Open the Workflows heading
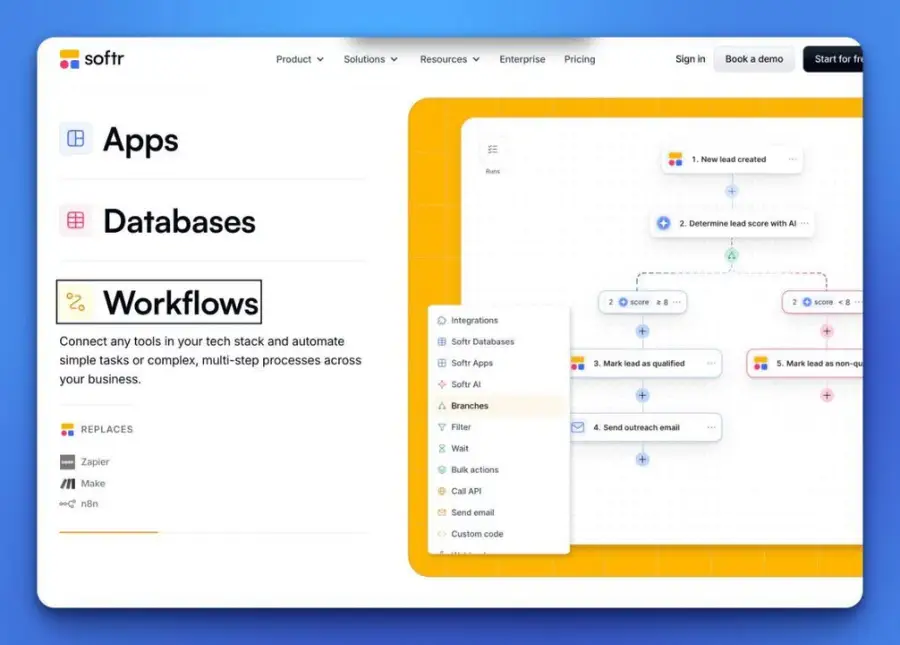 click(x=180, y=302)
